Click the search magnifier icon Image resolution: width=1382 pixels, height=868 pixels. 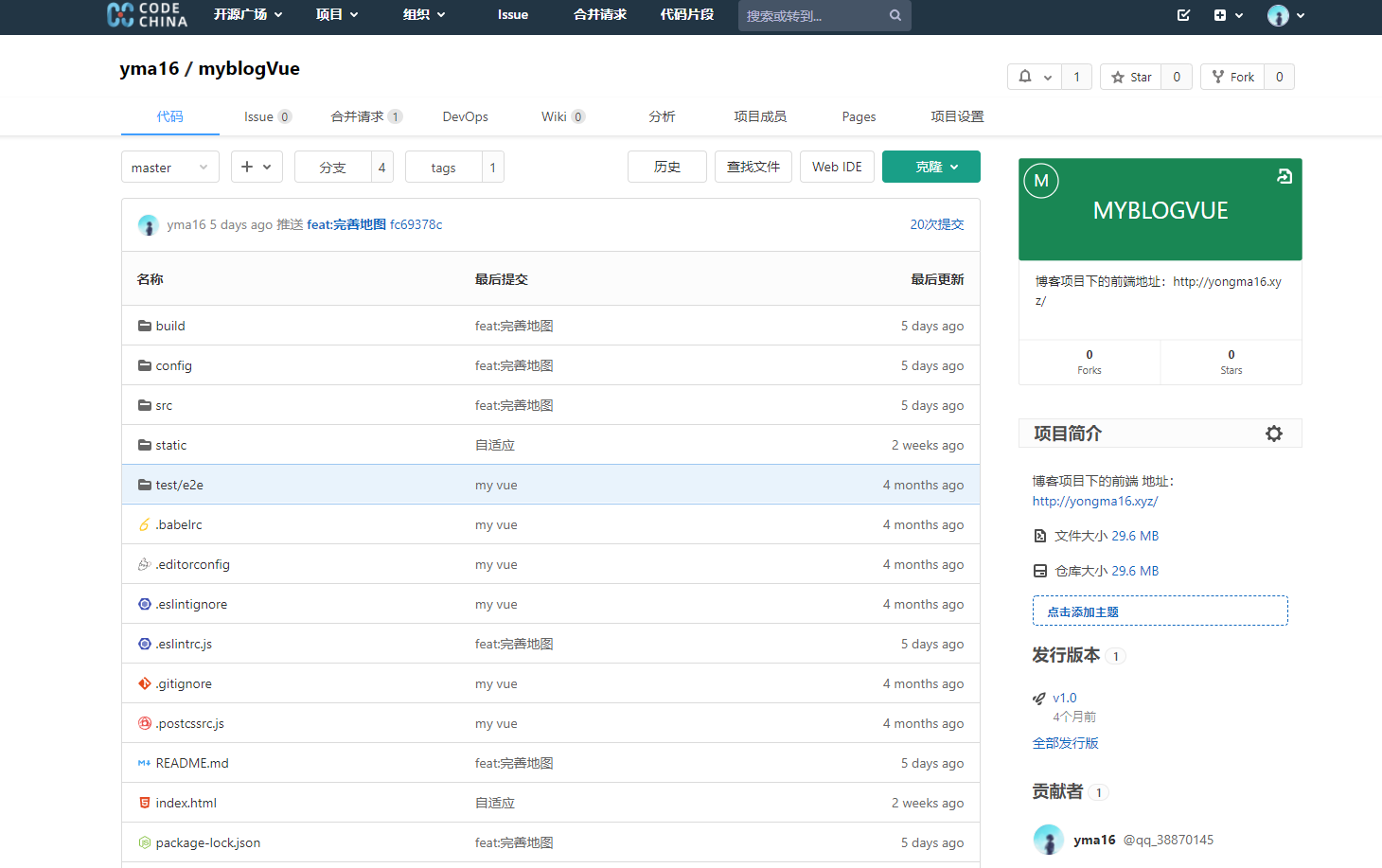[x=894, y=15]
